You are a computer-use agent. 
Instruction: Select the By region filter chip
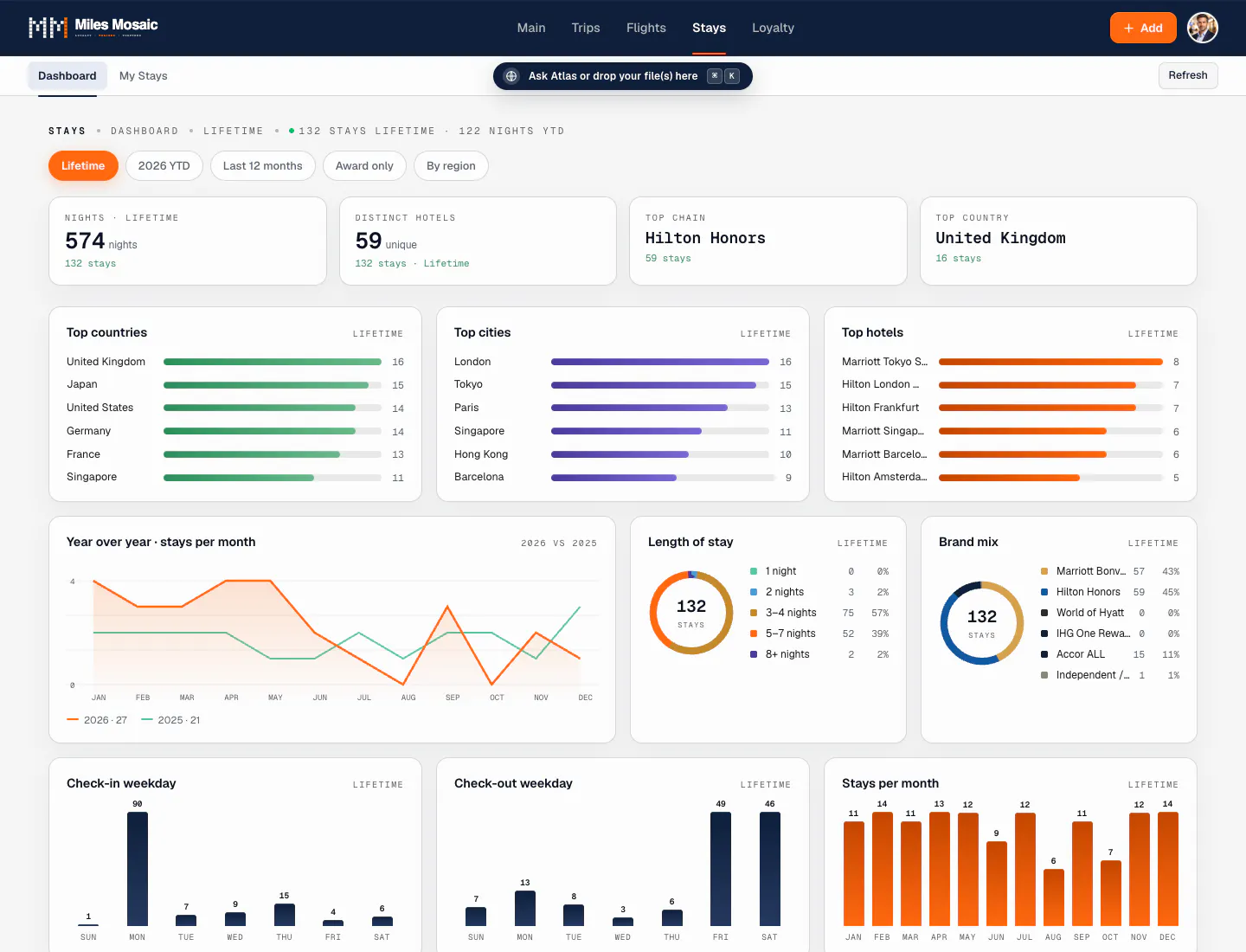(x=451, y=166)
